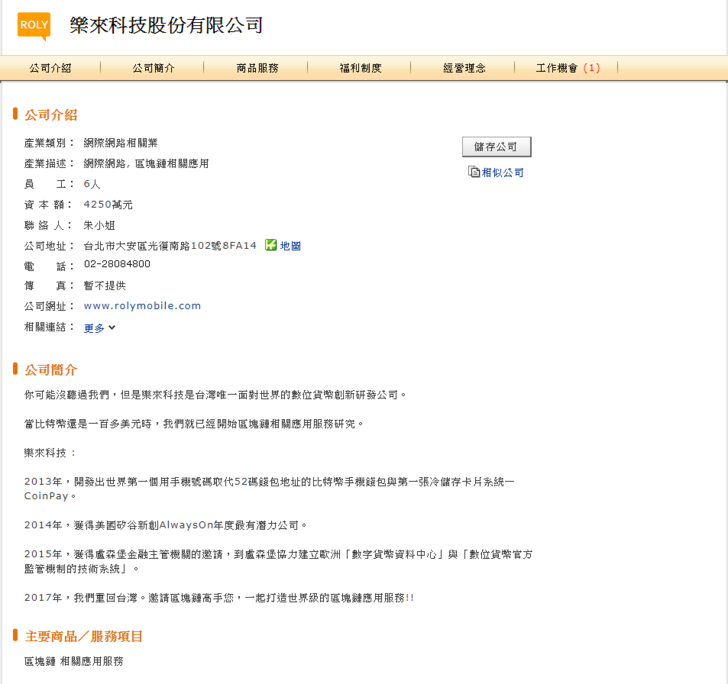The width and height of the screenshot is (728, 684).
Task: Select the phone number 02-28084800
Action: (x=117, y=264)
